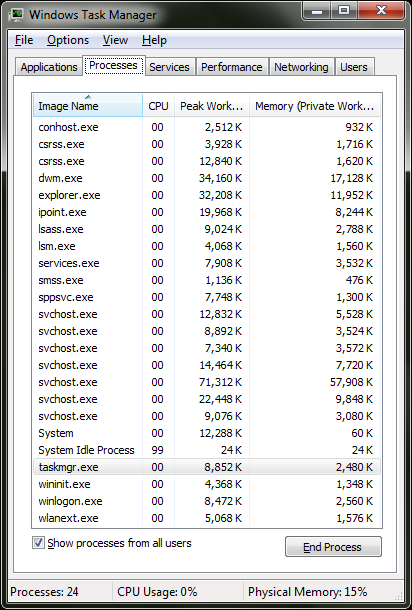
Task: Switch to the Users tab
Action: click(354, 67)
